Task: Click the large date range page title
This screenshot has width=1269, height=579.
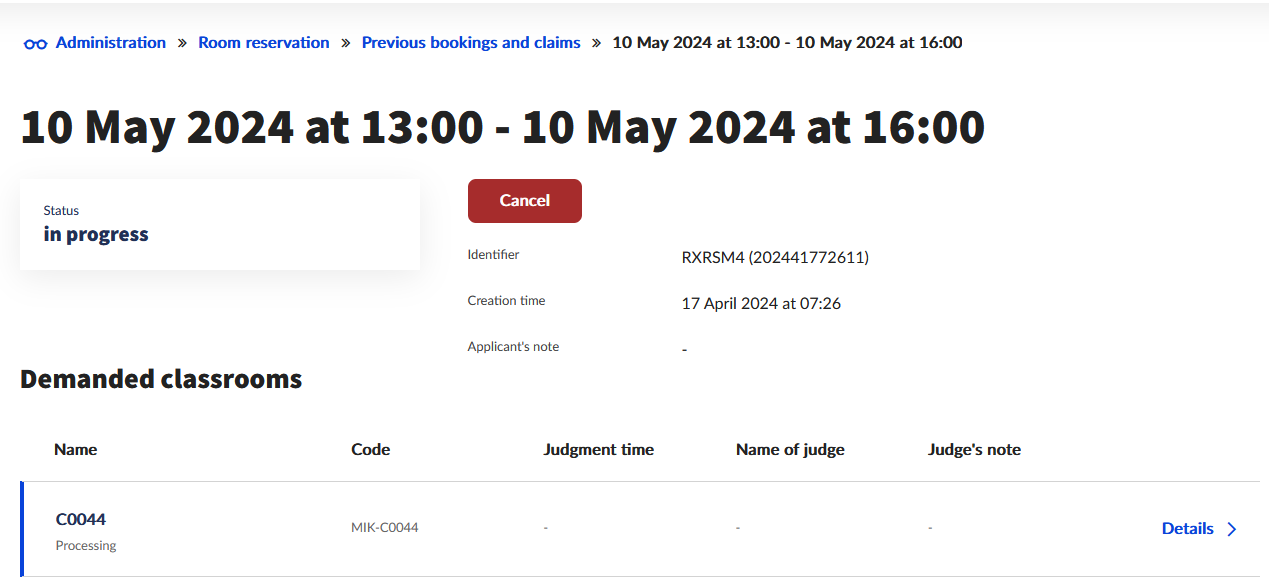Action: tap(502, 128)
